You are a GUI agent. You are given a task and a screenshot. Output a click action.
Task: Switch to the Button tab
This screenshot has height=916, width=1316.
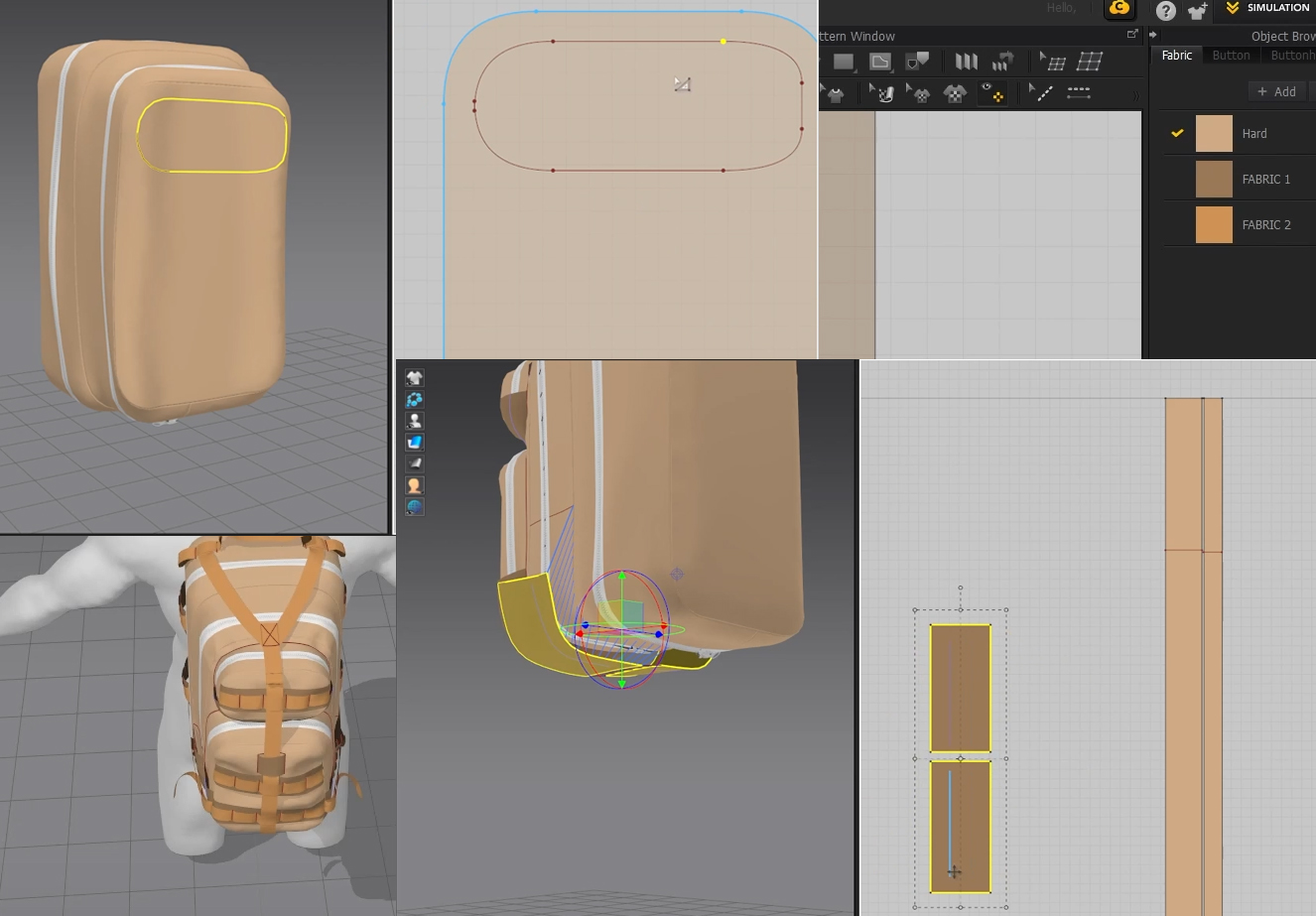click(1231, 56)
